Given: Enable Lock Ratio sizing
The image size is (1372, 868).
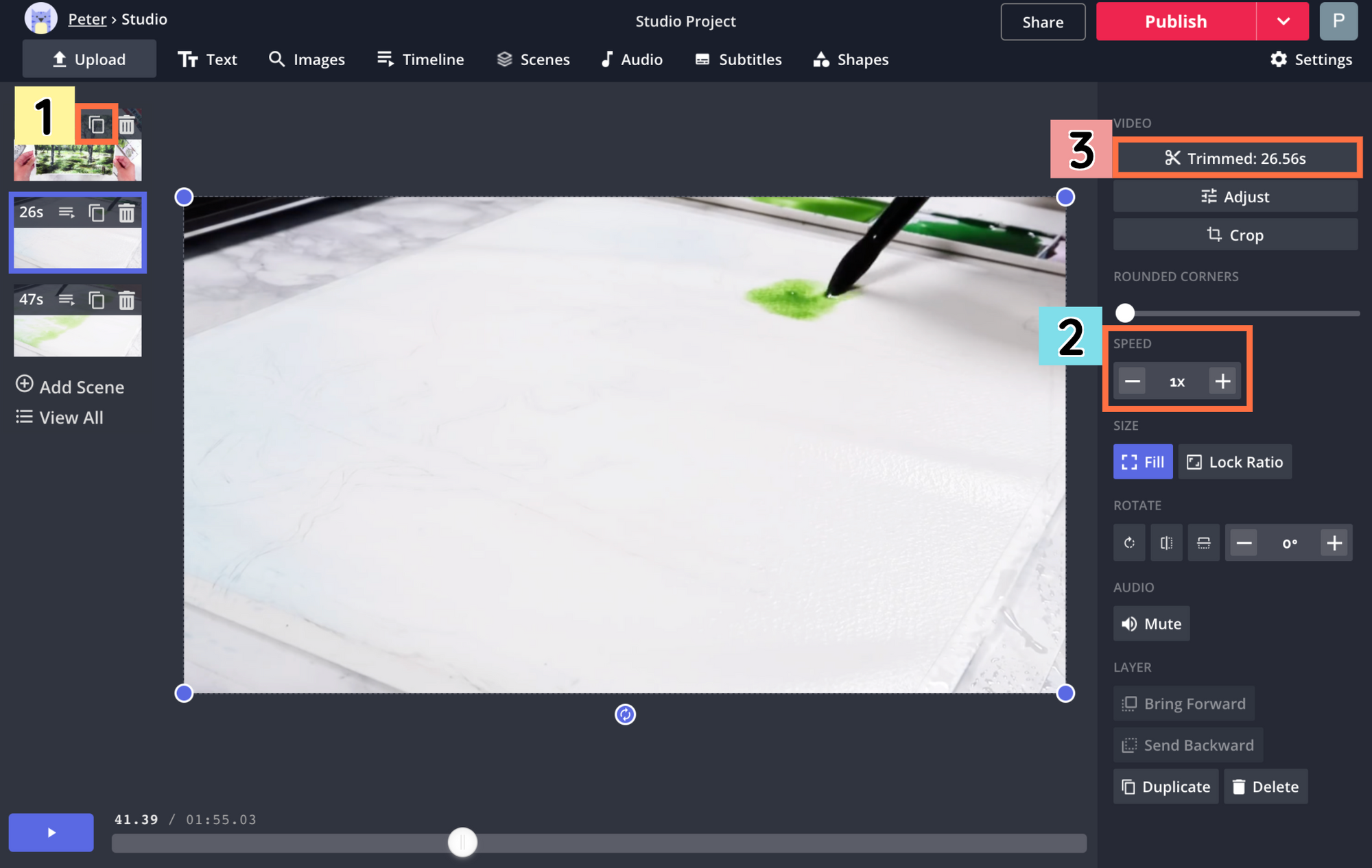Looking at the screenshot, I should (1235, 462).
